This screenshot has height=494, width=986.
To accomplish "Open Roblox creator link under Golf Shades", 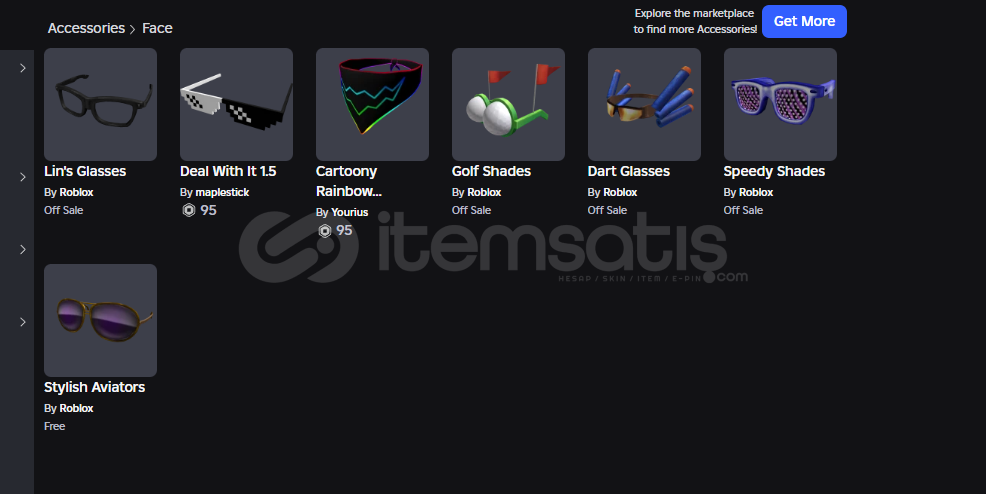I will (x=484, y=192).
